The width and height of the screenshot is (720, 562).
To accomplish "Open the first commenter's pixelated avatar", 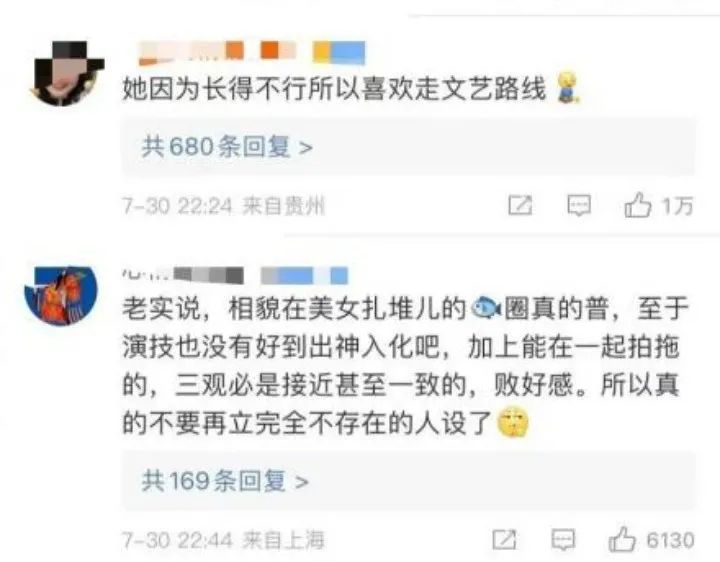I will 67,73.
